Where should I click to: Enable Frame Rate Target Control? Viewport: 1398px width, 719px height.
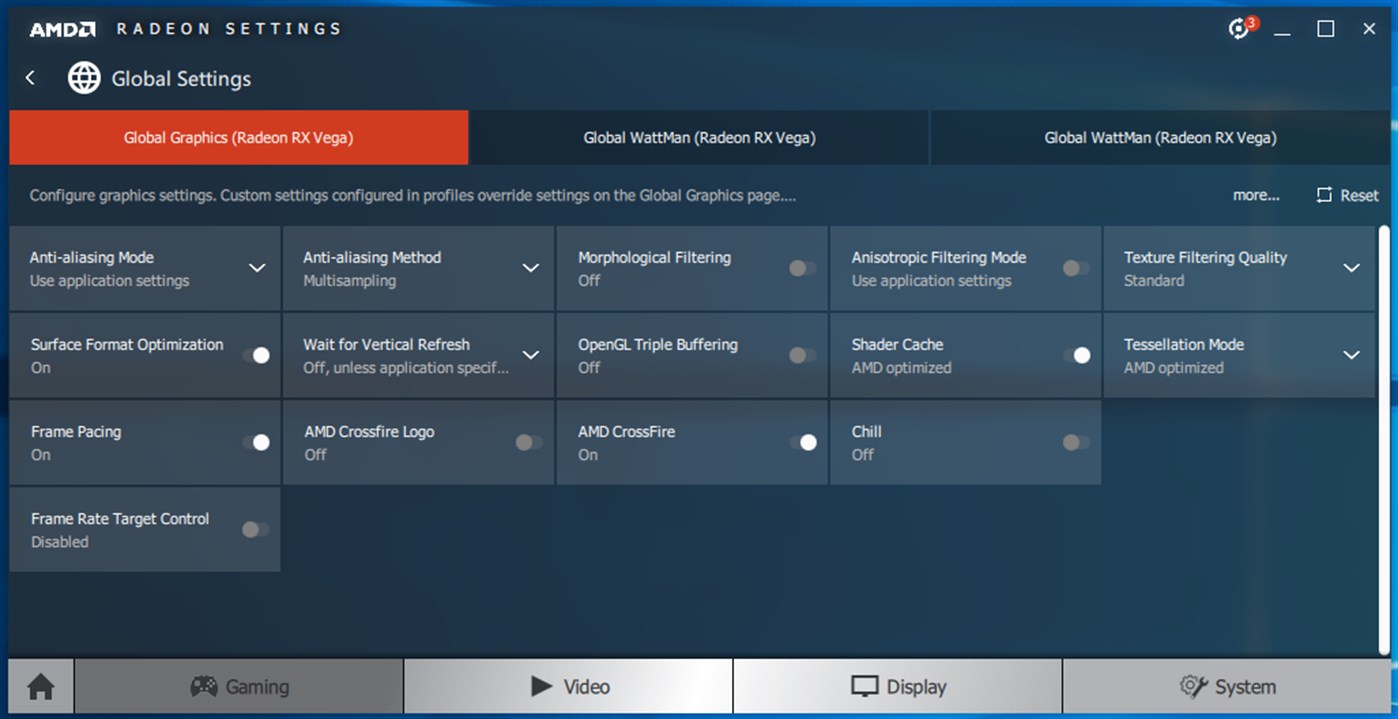[254, 530]
